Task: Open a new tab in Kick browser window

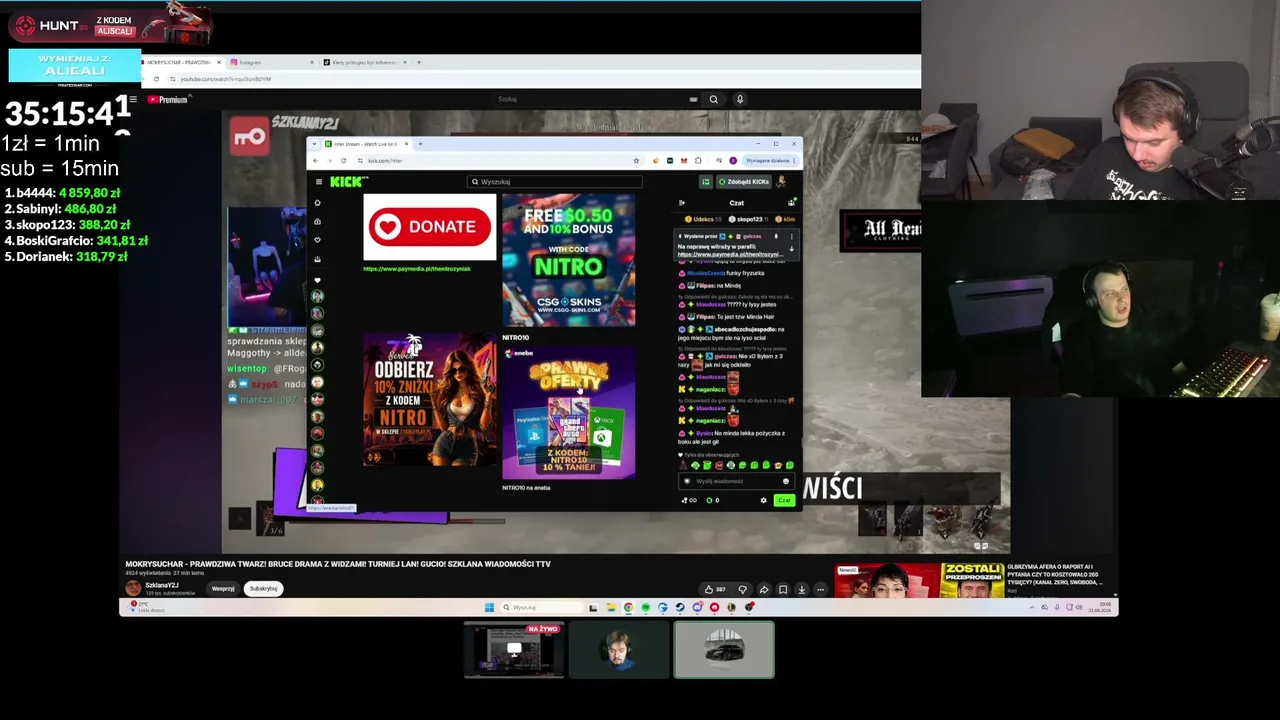Action: pos(420,144)
